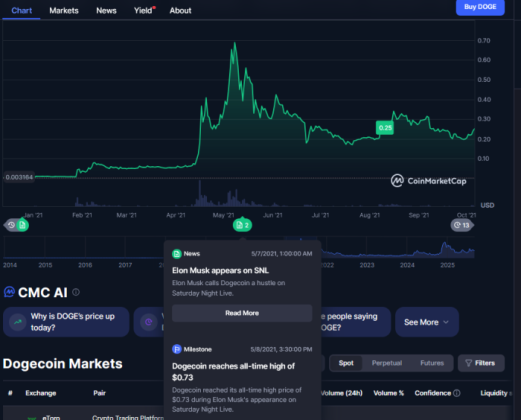The width and height of the screenshot is (521, 420).
Task: Sort by the Pair column header
Action: coord(99,393)
